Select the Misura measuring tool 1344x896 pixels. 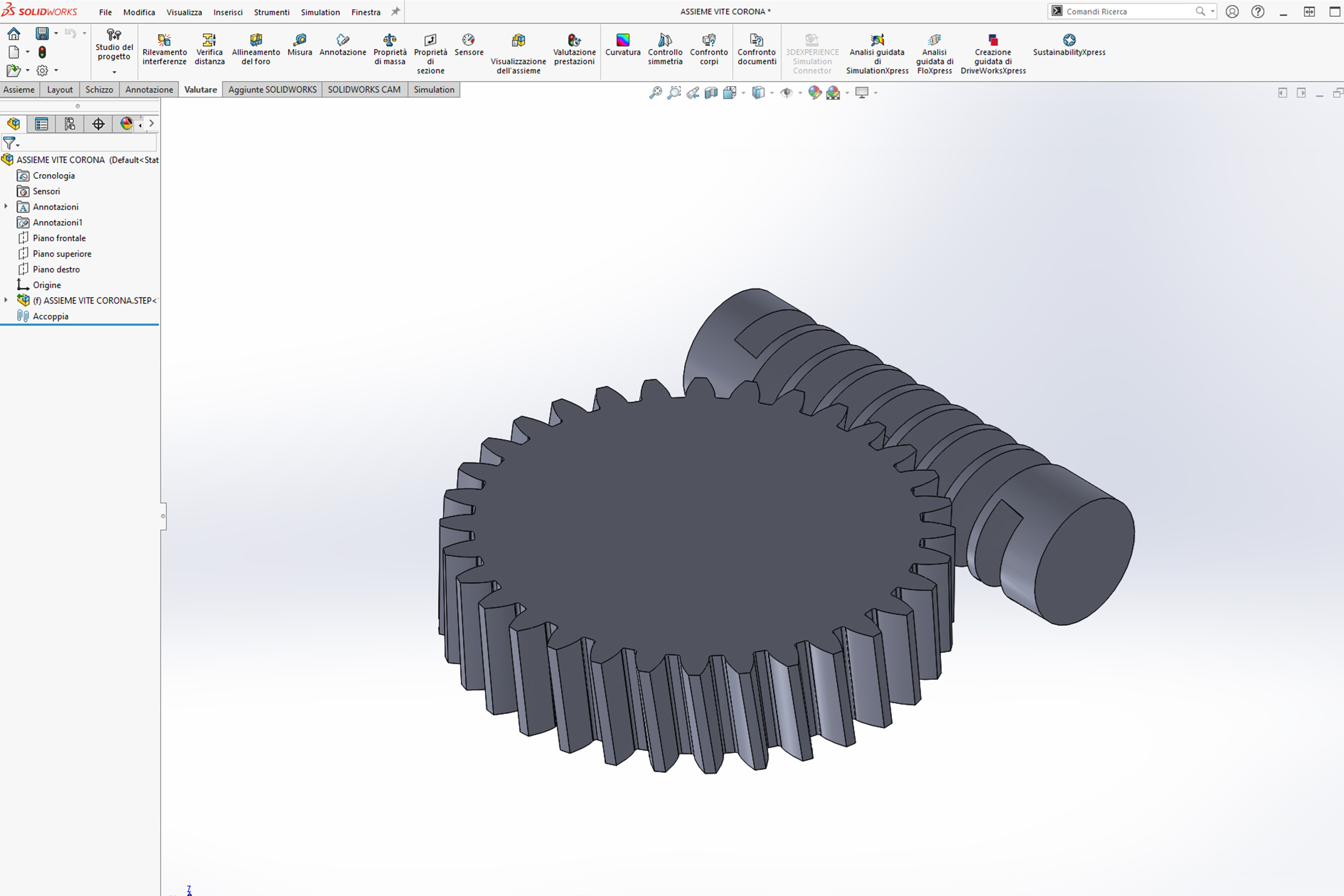299,45
